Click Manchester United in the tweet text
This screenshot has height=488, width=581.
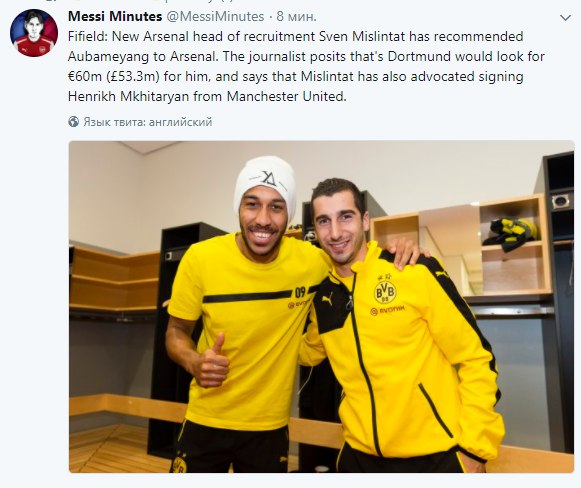coord(286,96)
